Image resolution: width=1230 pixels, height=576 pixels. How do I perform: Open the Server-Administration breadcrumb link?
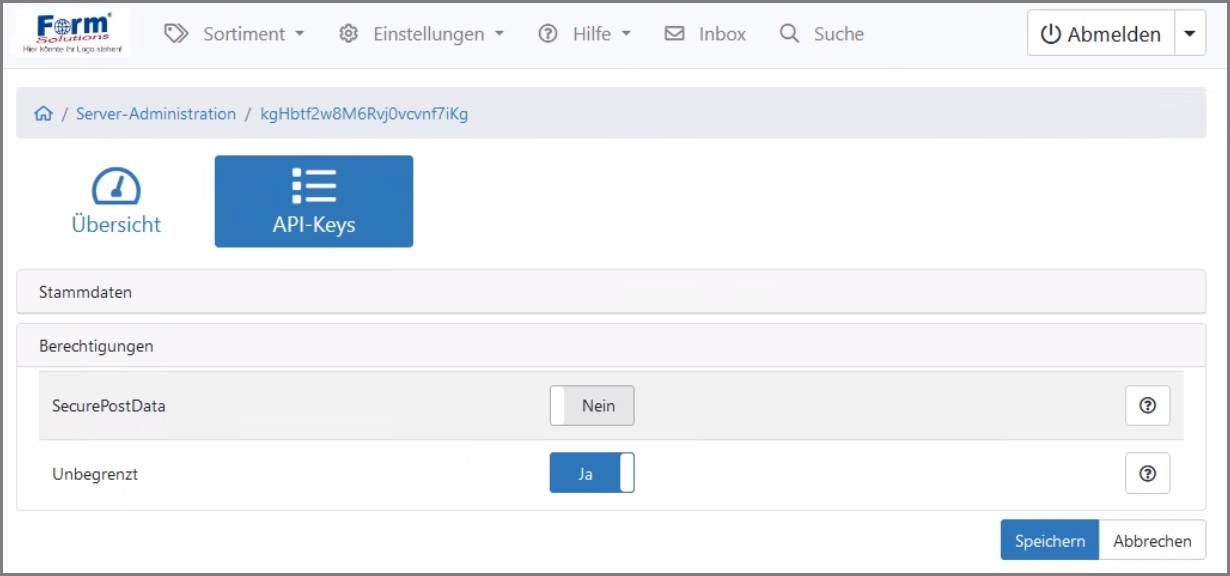pyautogui.click(x=156, y=114)
